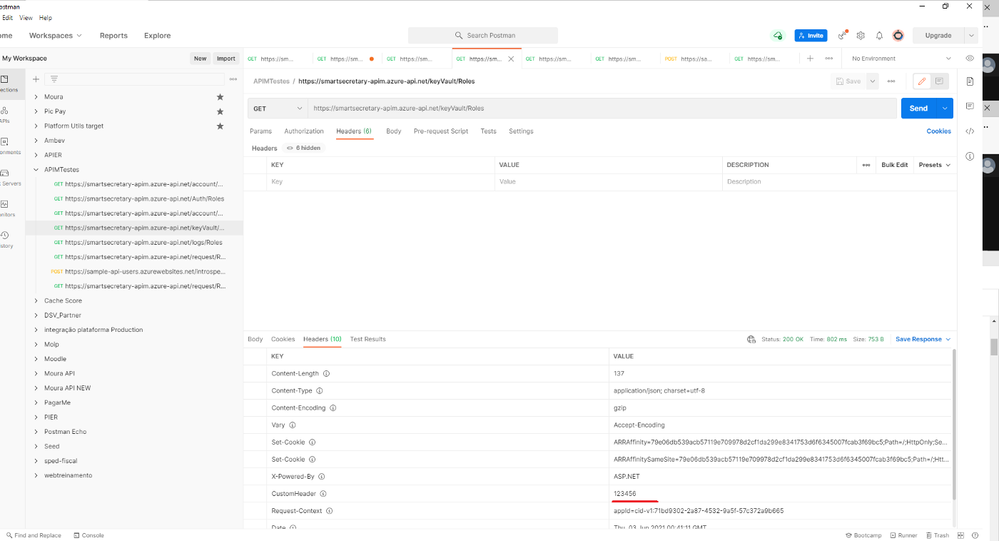Open the Send button dropdown arrow
The width and height of the screenshot is (999, 541).
click(945, 109)
